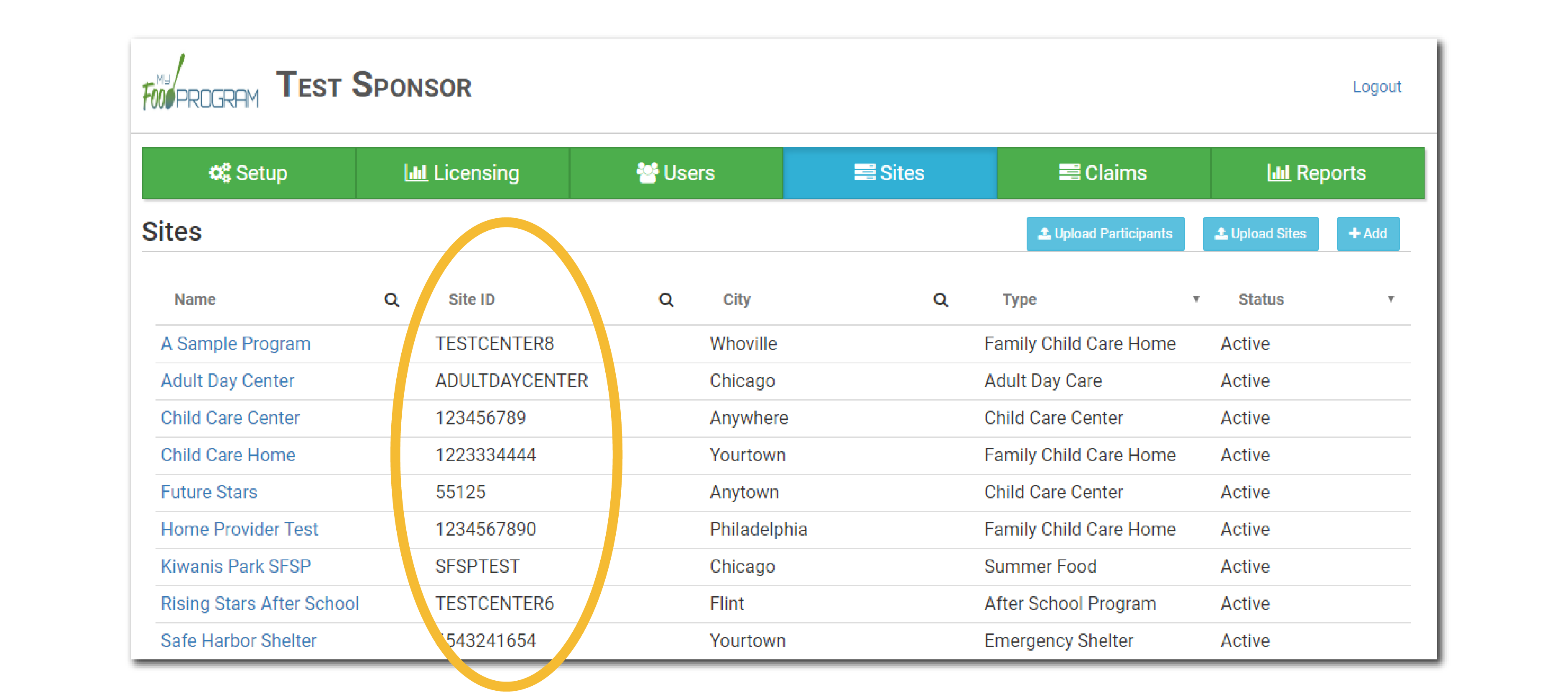Click the people icon on Users tab

coord(647,173)
